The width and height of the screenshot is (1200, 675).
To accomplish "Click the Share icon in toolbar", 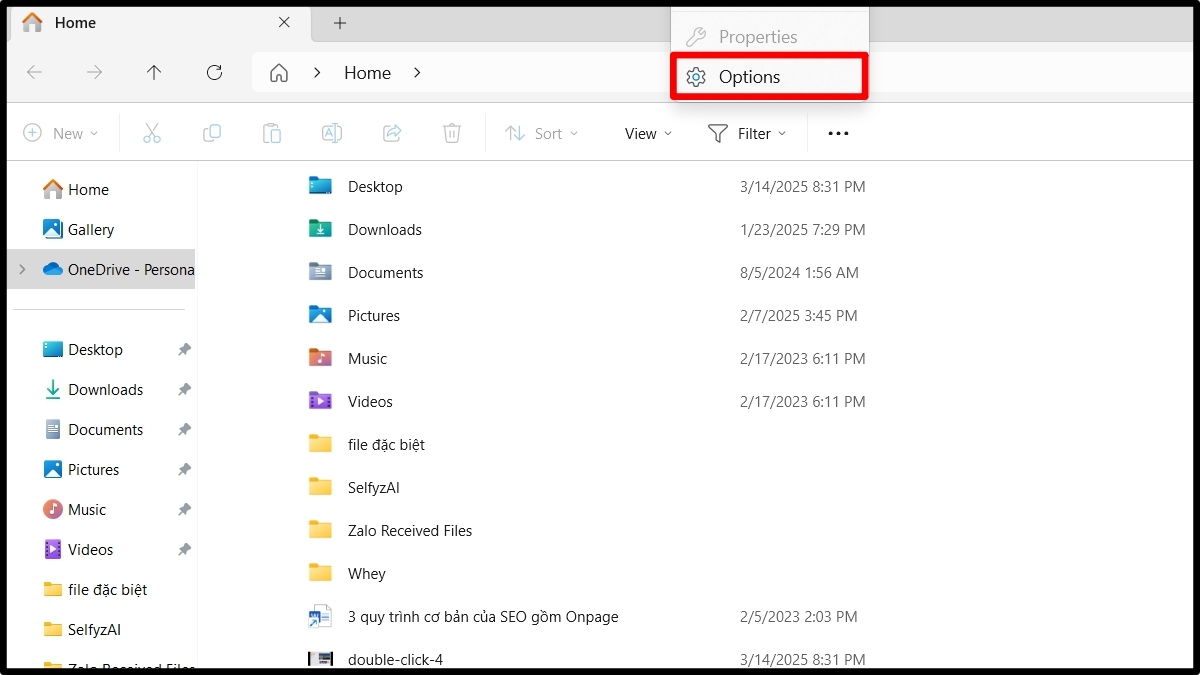I will [x=392, y=133].
